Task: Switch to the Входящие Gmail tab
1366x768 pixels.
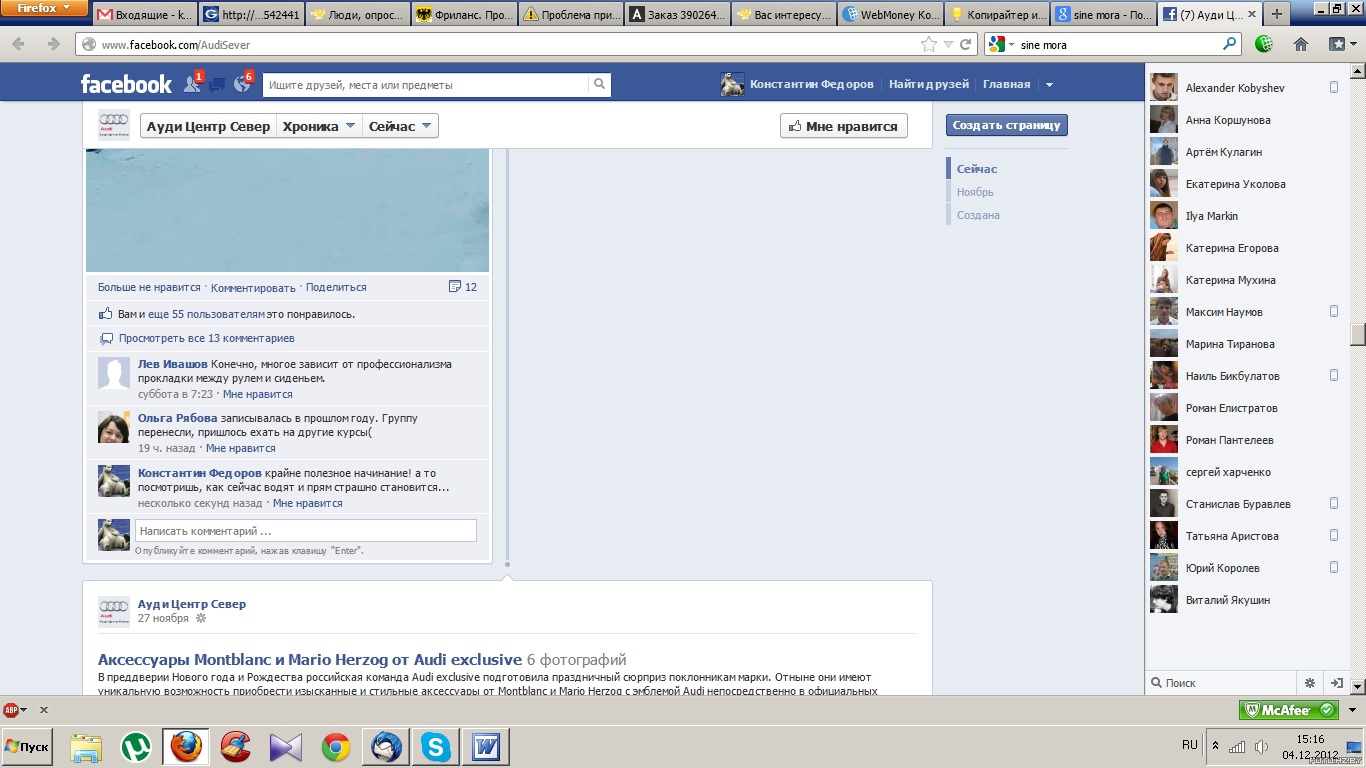Action: point(145,15)
